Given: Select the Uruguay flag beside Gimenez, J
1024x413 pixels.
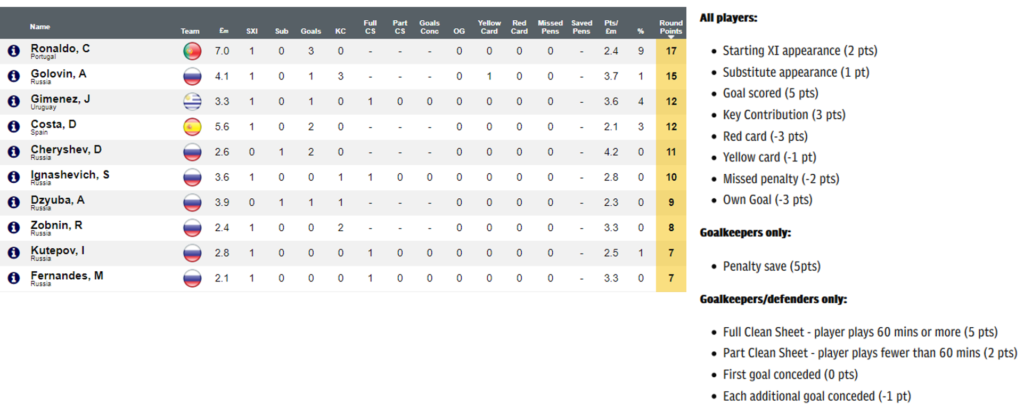Looking at the screenshot, I should [x=191, y=101].
